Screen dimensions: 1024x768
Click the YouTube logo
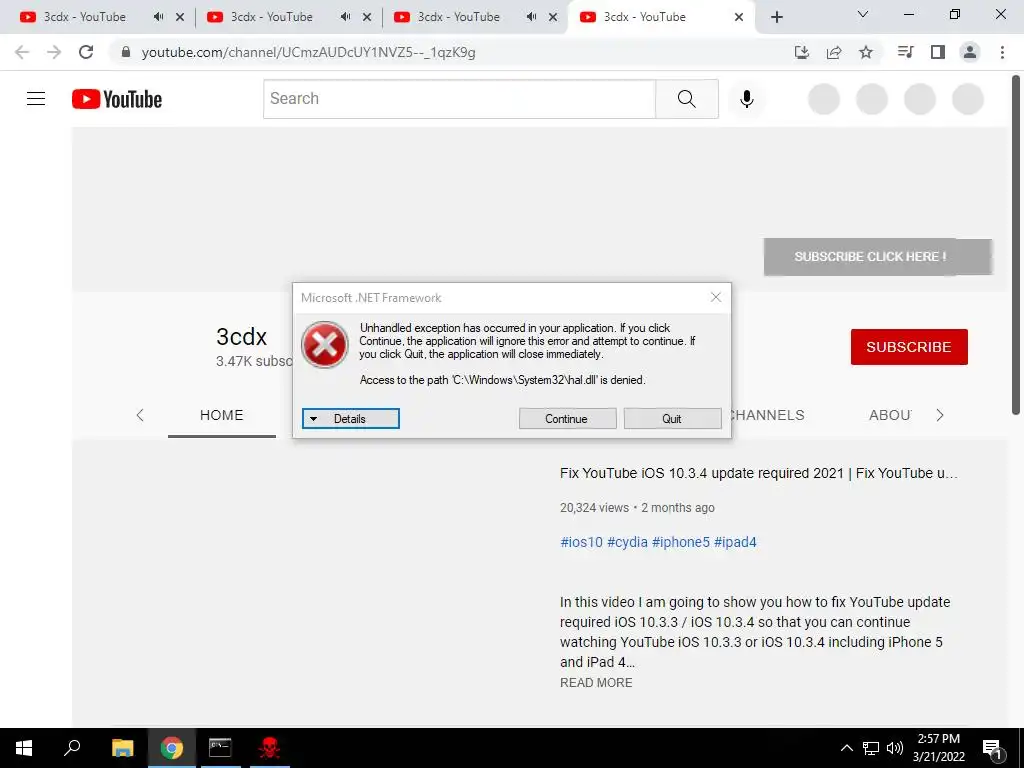[x=117, y=99]
